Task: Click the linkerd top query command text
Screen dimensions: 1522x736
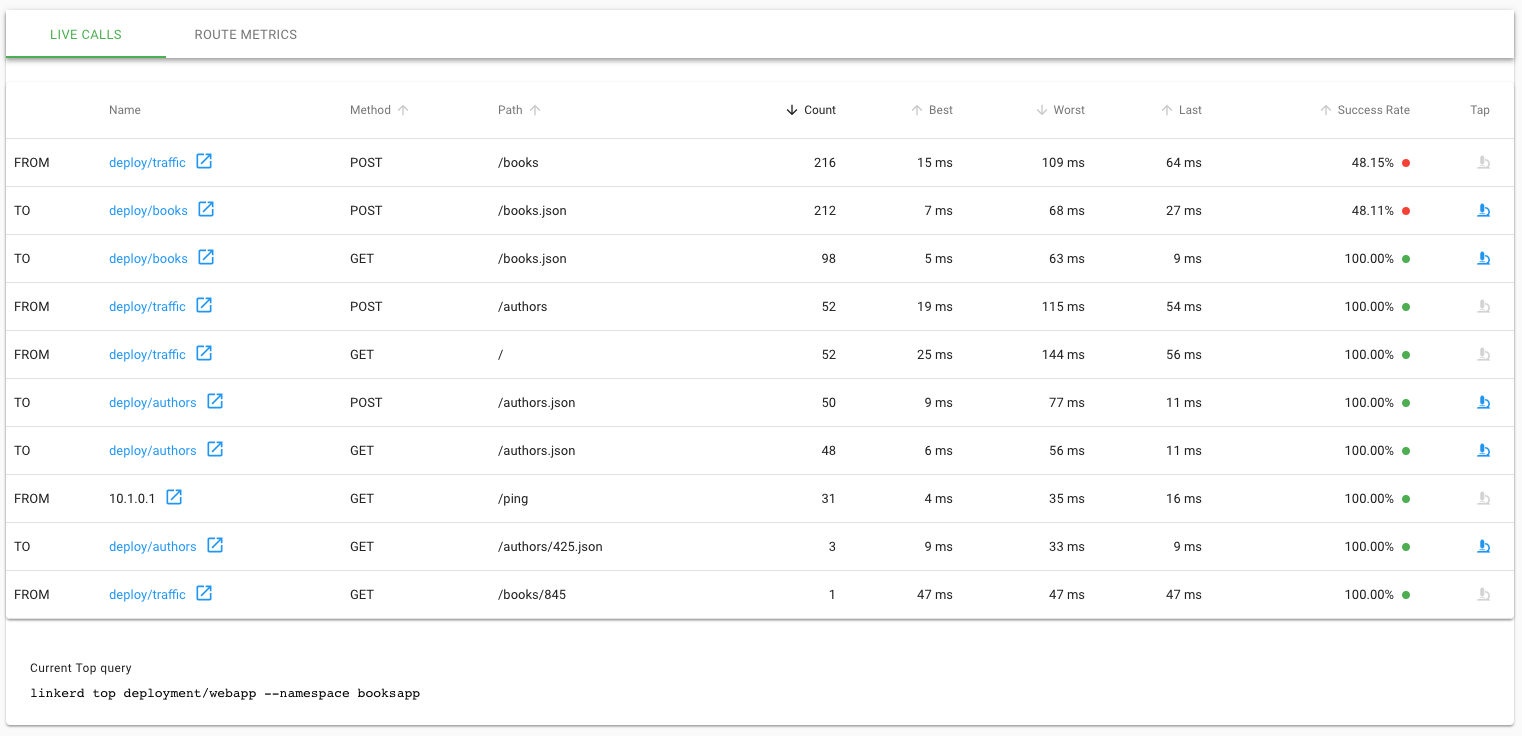Action: click(225, 693)
